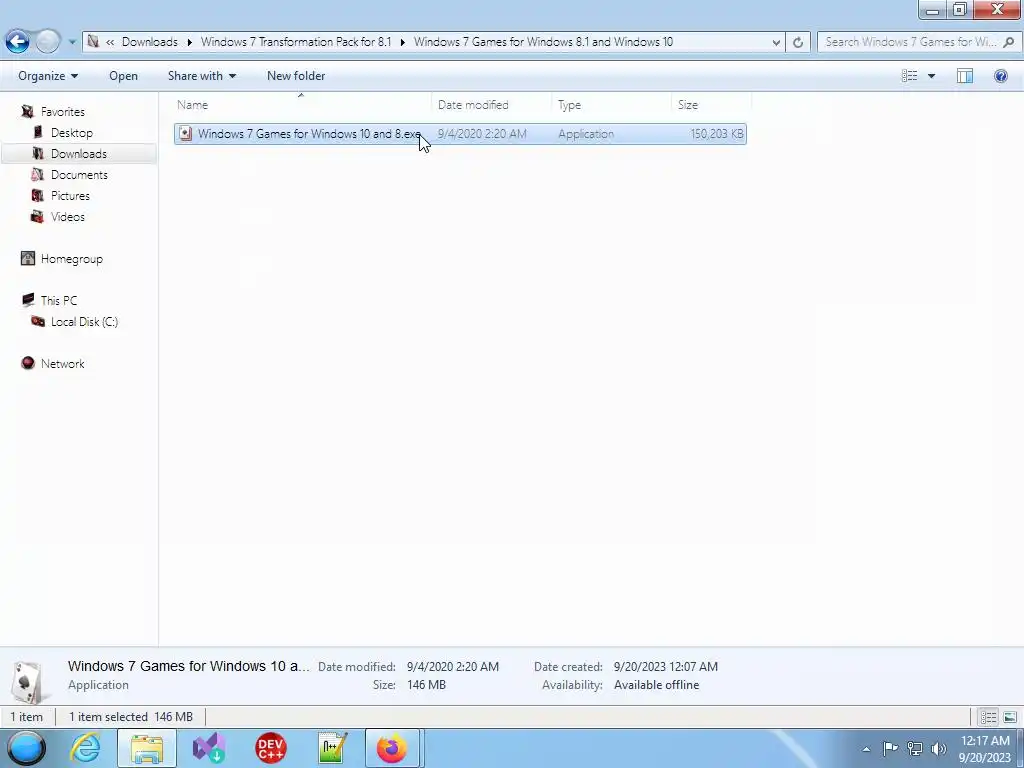Click the large playing card icon in details pane
Screen dimensions: 1024x768
pyautogui.click(x=27, y=680)
